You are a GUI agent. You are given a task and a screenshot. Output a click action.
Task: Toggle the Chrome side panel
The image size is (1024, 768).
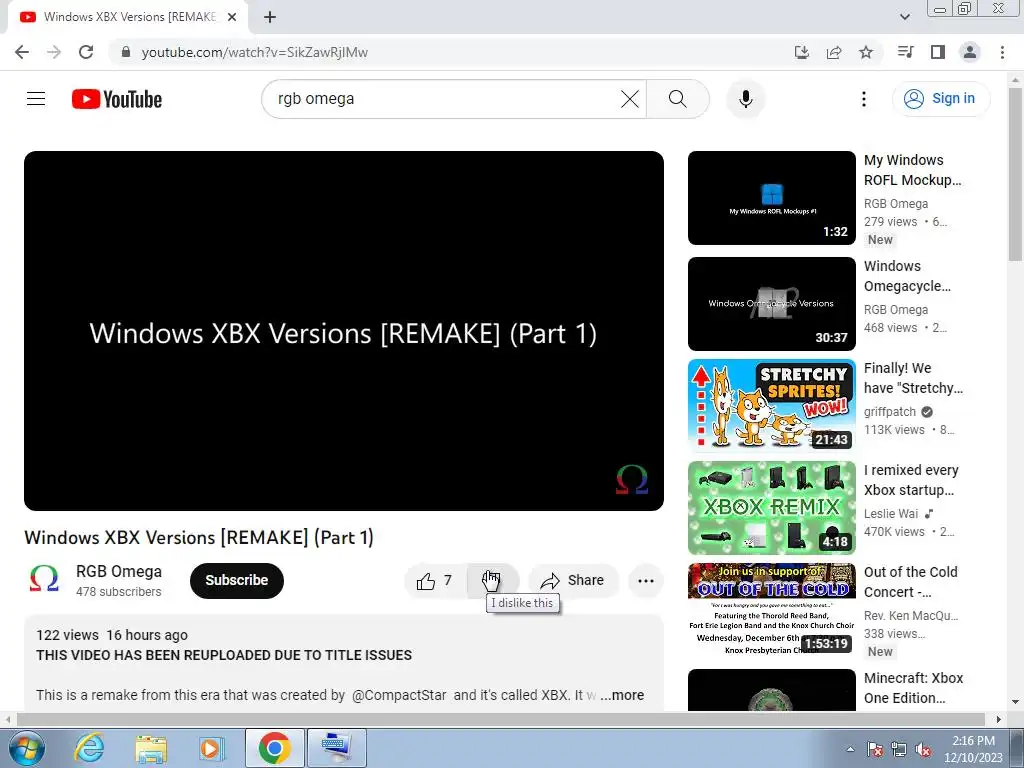(938, 52)
